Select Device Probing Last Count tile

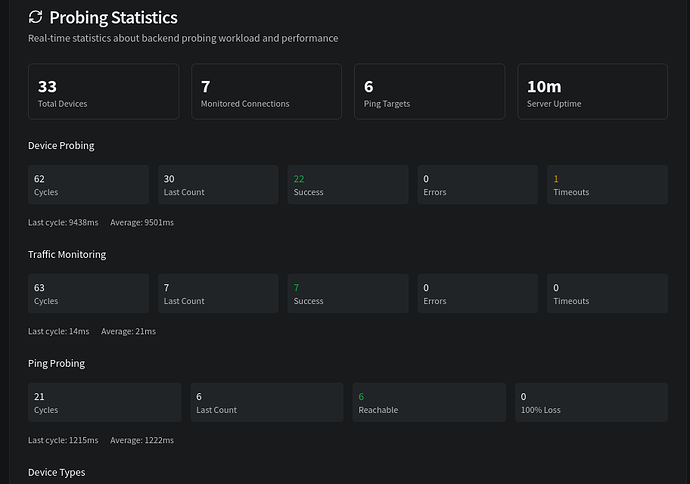tap(218, 185)
